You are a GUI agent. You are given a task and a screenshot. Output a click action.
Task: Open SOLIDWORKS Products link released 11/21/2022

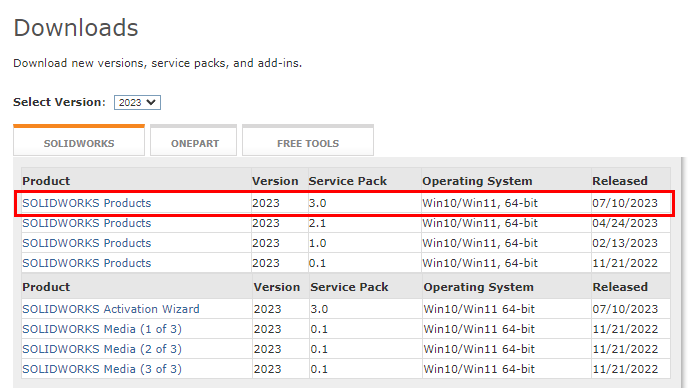86,263
